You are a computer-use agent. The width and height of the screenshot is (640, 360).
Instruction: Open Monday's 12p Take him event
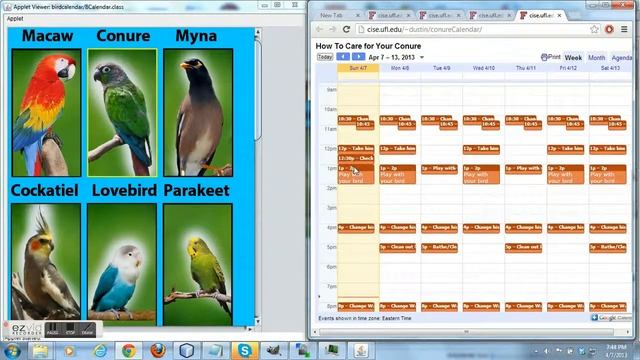point(398,149)
